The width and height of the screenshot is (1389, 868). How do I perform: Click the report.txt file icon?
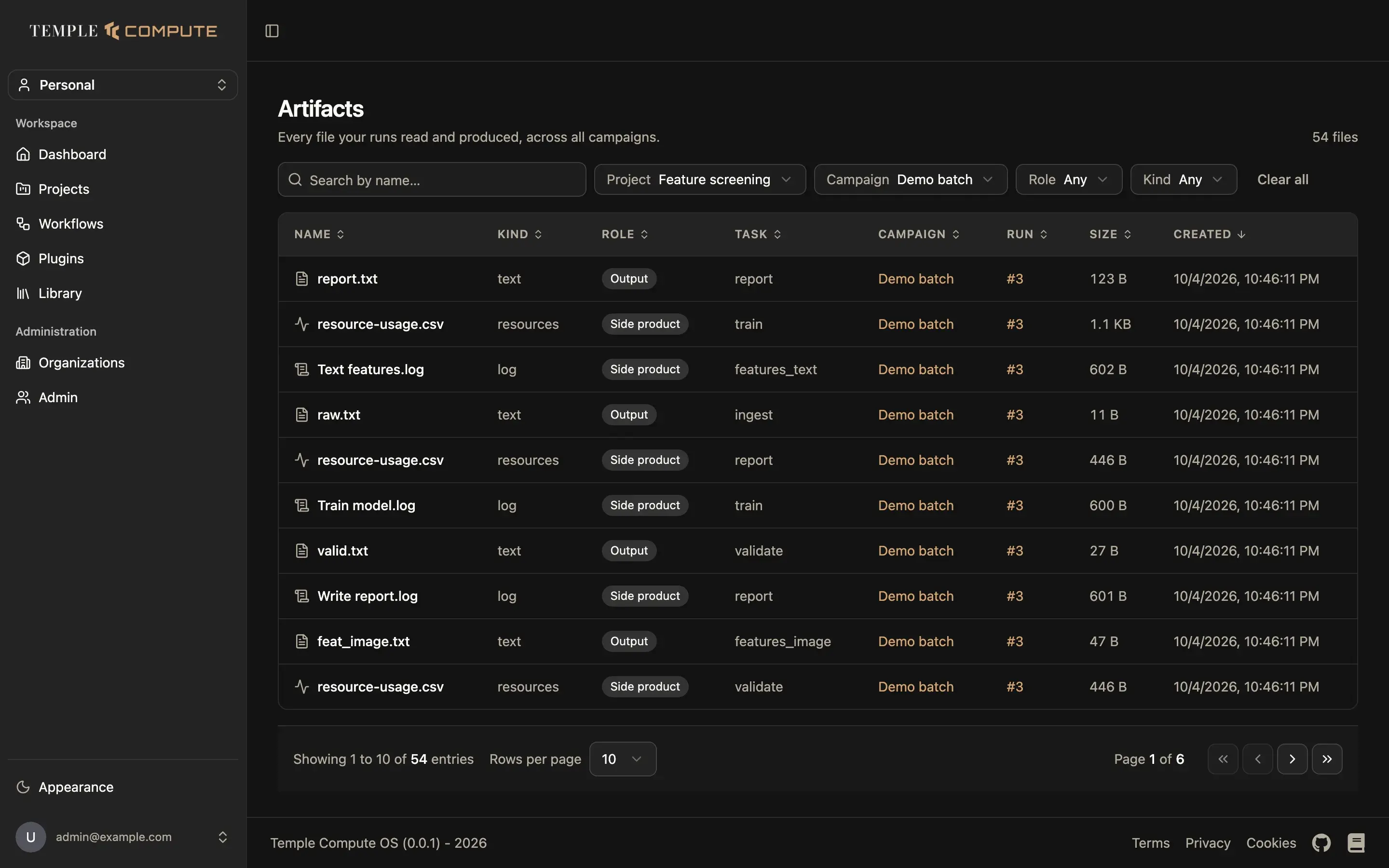pyautogui.click(x=302, y=279)
